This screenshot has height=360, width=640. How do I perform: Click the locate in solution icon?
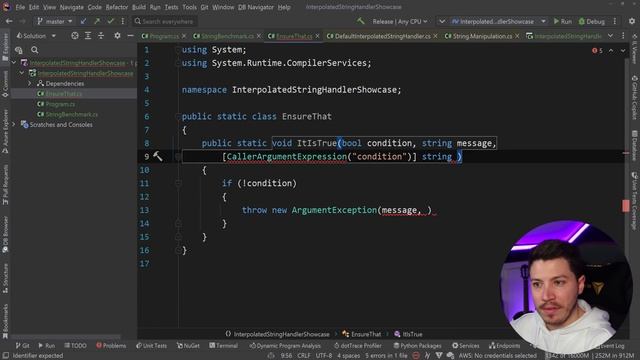pyautogui.click(x=75, y=36)
